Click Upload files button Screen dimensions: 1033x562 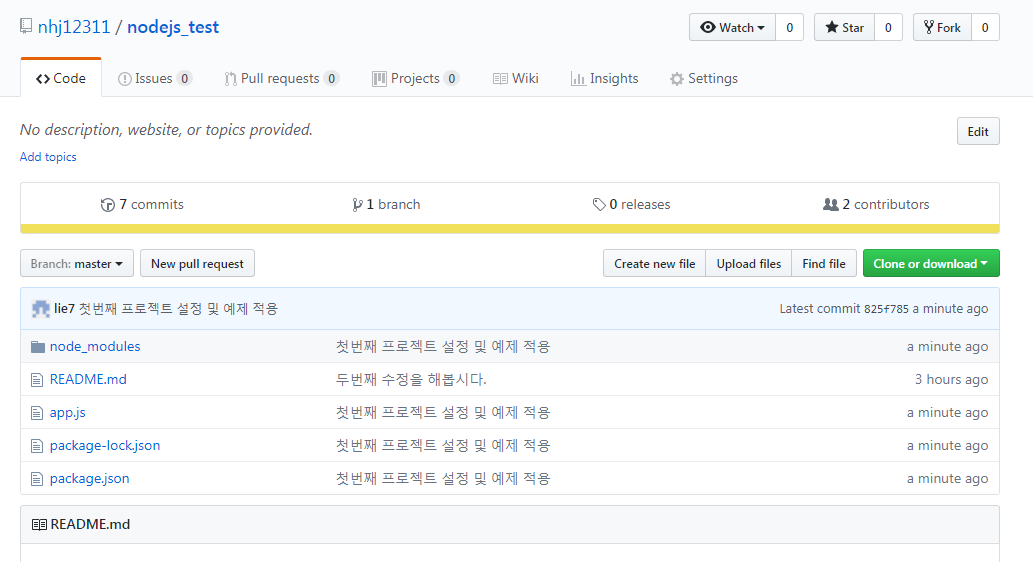[748, 264]
